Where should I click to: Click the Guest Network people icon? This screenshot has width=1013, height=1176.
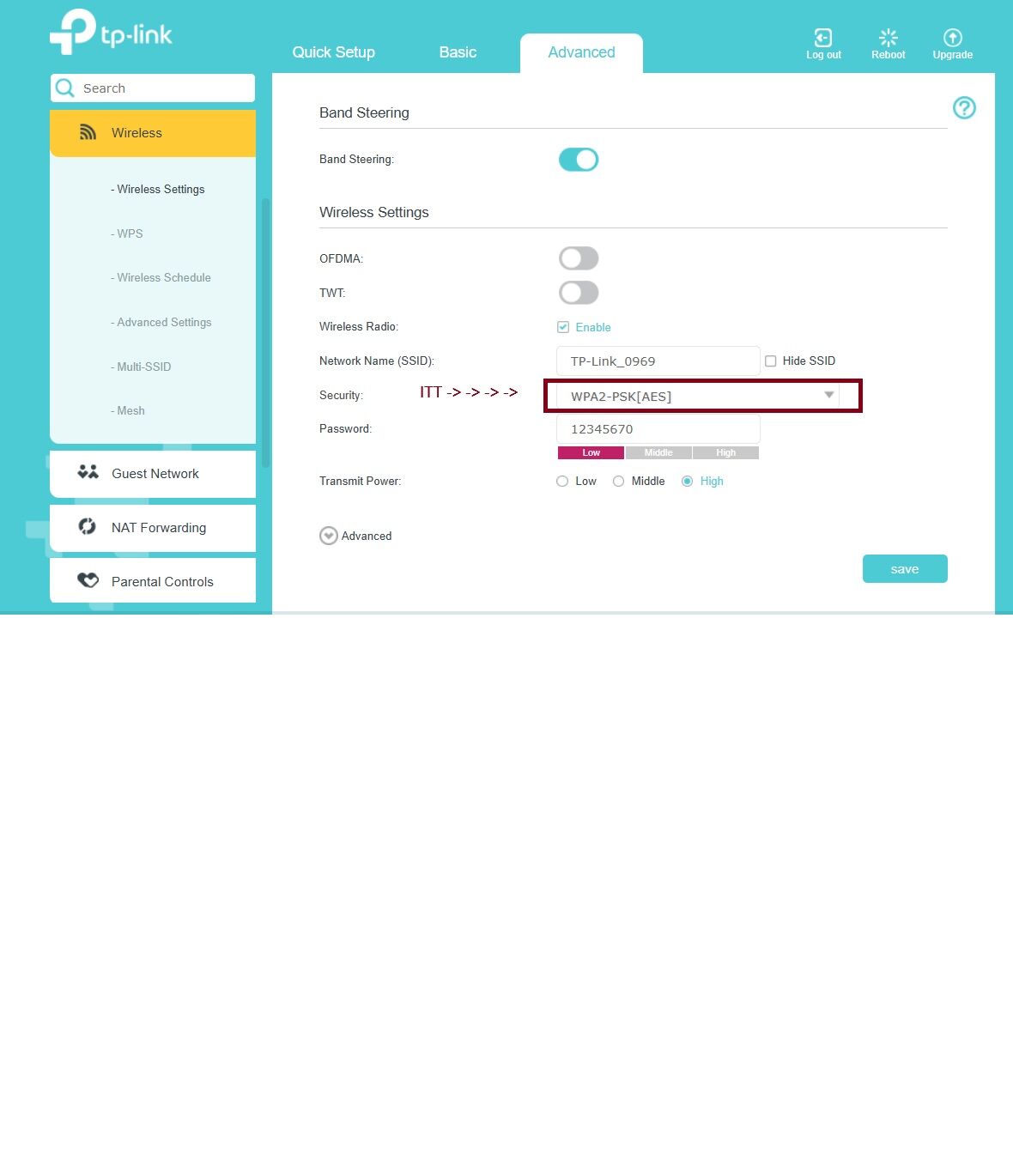point(88,472)
